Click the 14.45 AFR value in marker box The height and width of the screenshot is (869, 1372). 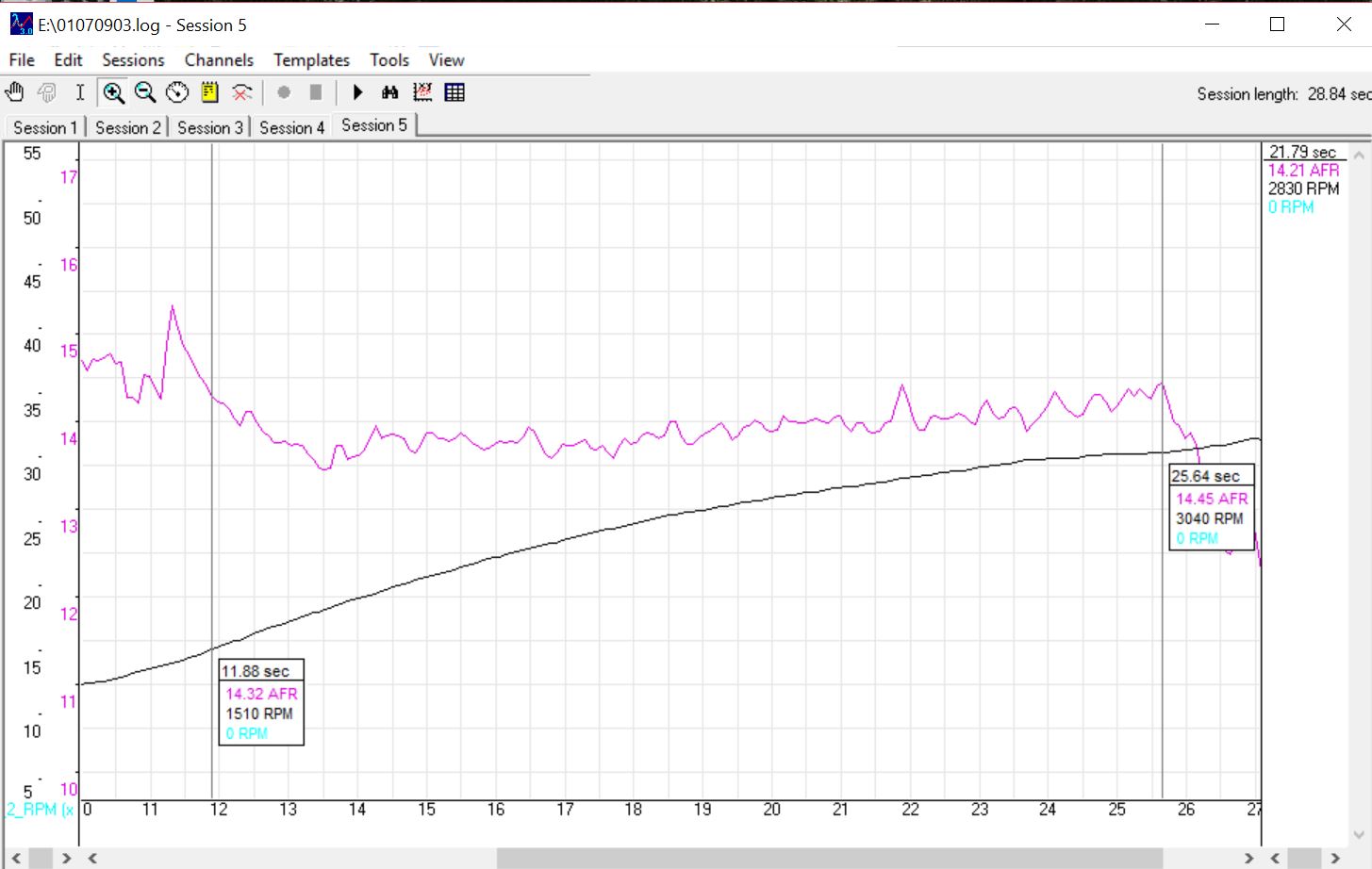1212,499
